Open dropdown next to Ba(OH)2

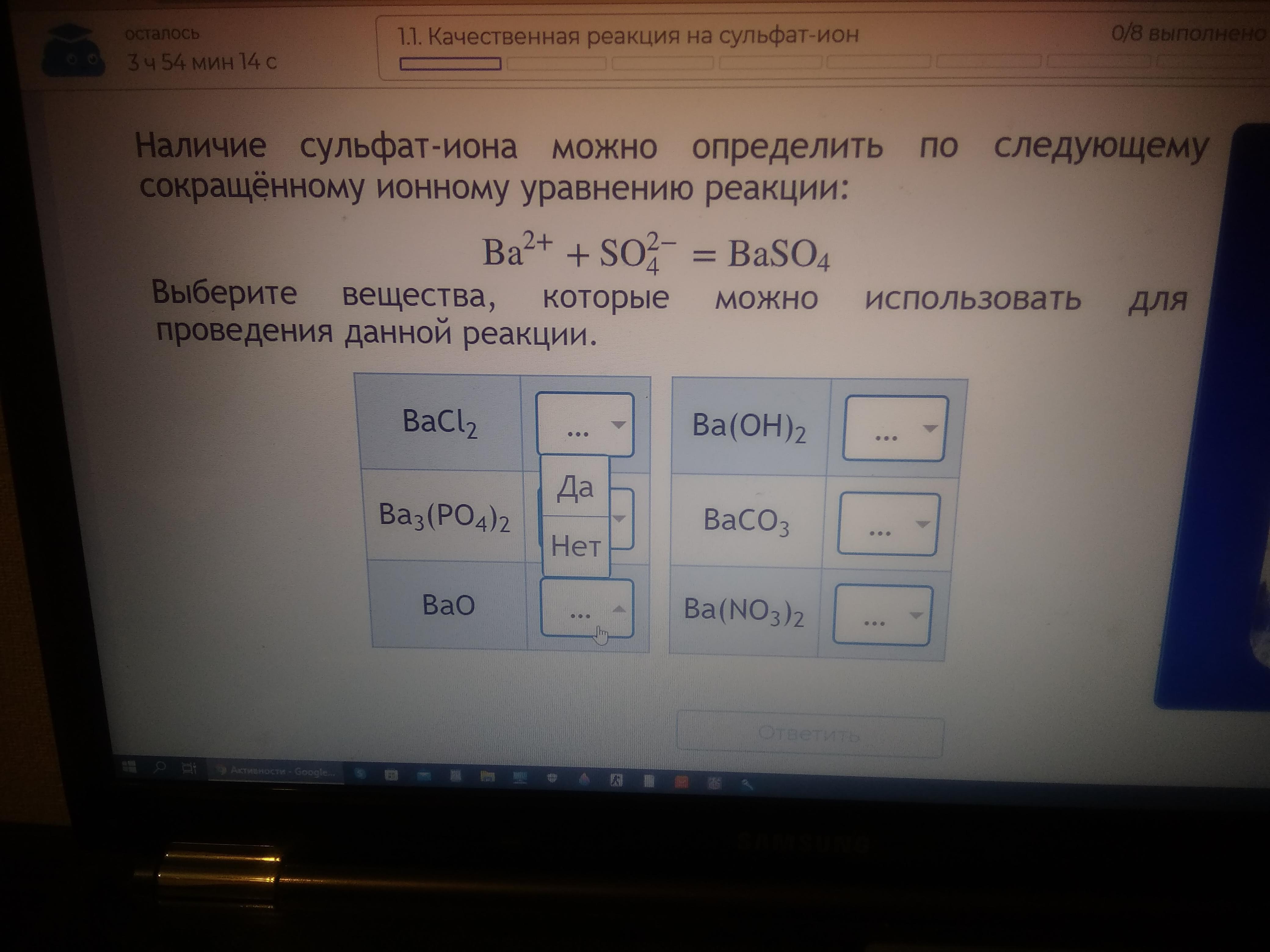click(x=894, y=429)
